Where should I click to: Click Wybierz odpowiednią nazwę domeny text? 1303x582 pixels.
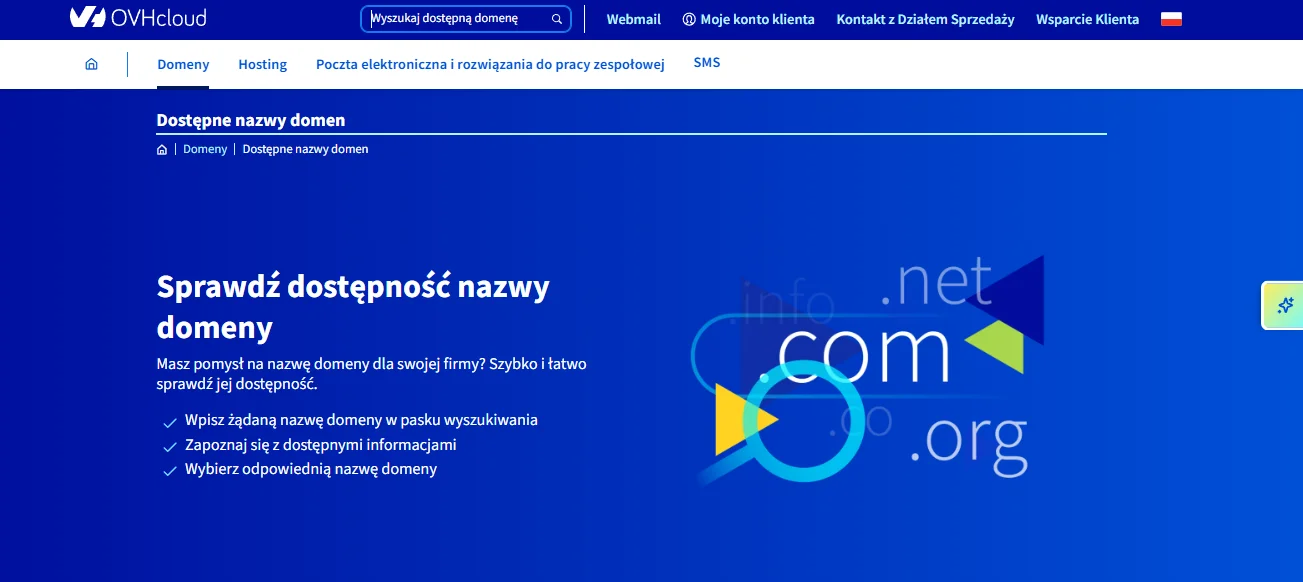coord(311,469)
